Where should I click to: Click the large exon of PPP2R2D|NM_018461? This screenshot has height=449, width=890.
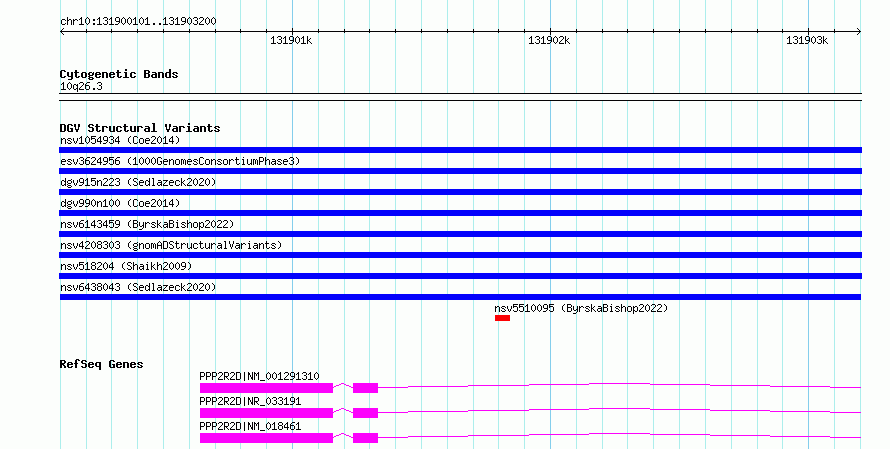pyautogui.click(x=266, y=438)
